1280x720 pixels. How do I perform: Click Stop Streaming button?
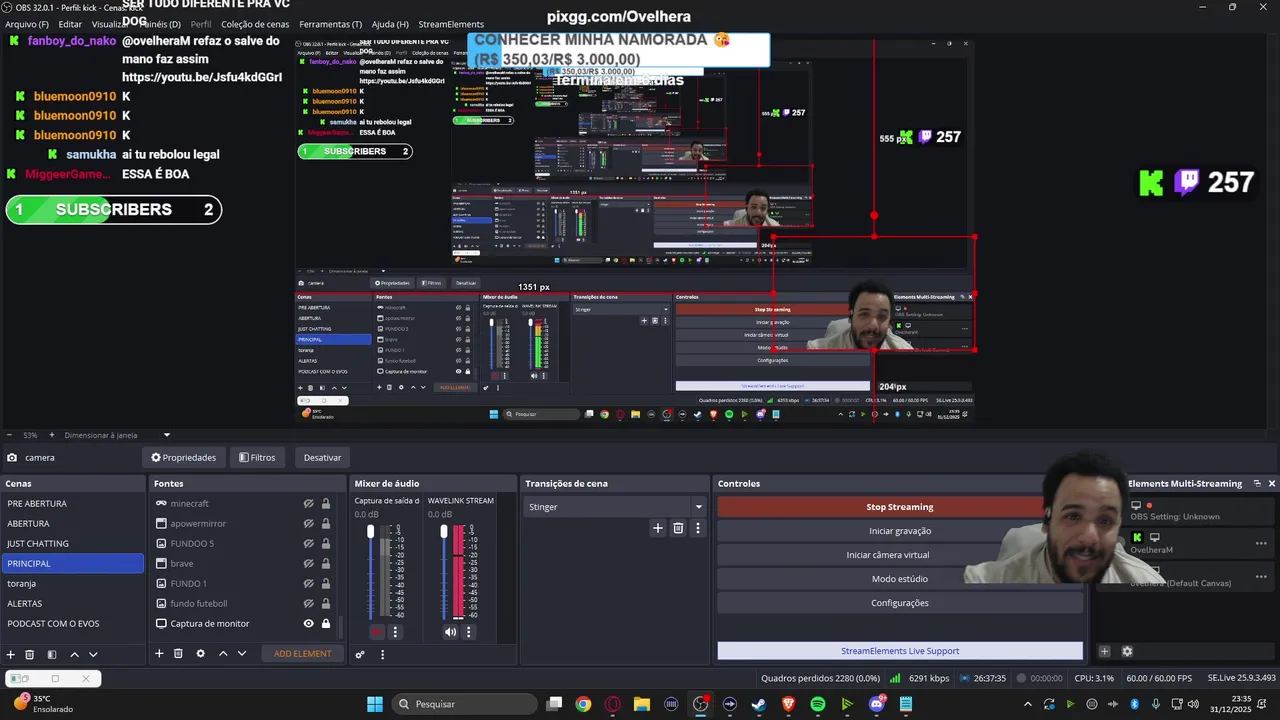click(x=900, y=507)
